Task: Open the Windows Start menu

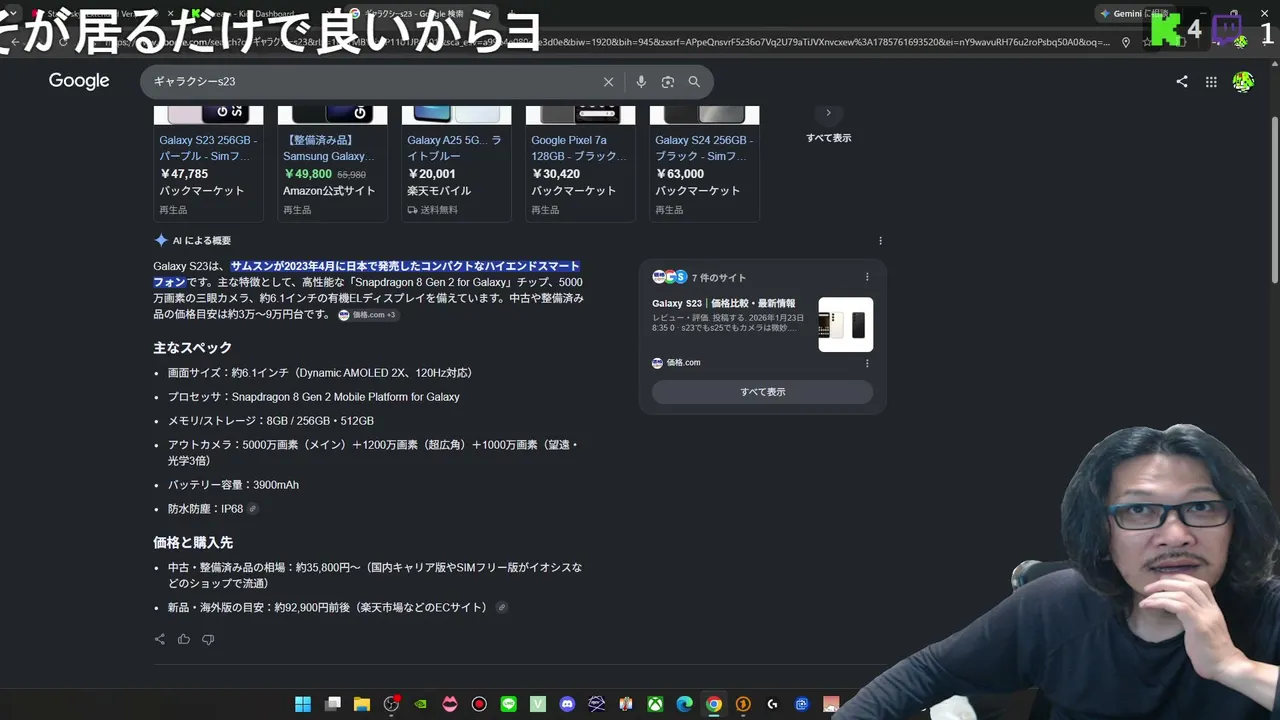Action: [303, 704]
